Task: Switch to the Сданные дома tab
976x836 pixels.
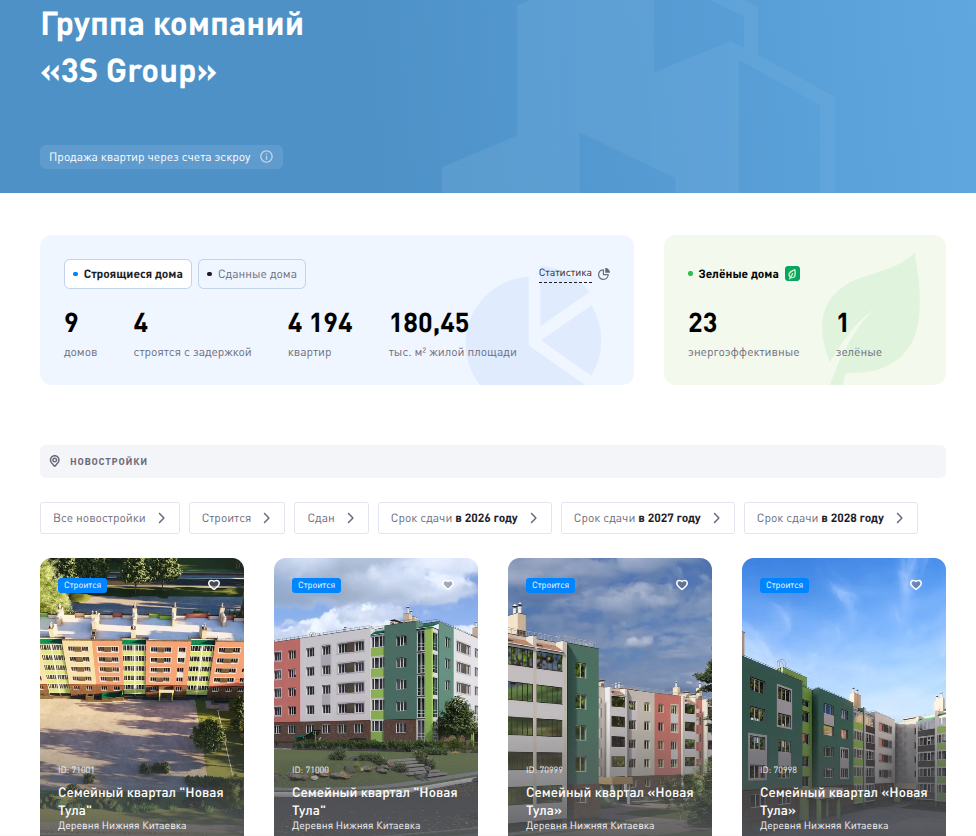Action: pos(251,274)
